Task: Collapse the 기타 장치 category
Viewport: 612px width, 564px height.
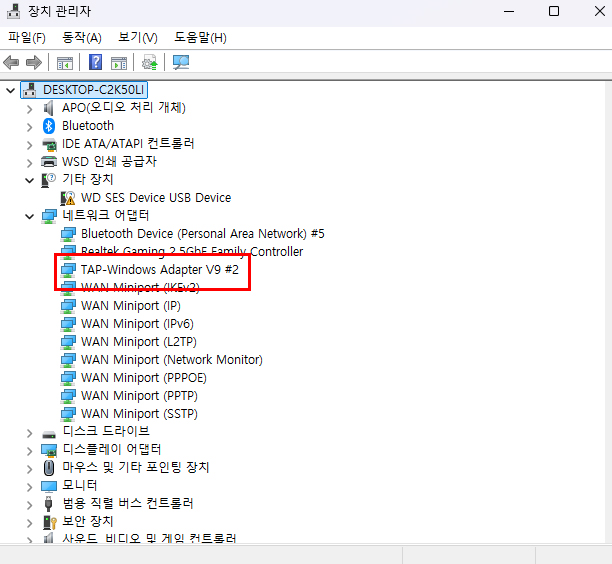Action: point(30,180)
